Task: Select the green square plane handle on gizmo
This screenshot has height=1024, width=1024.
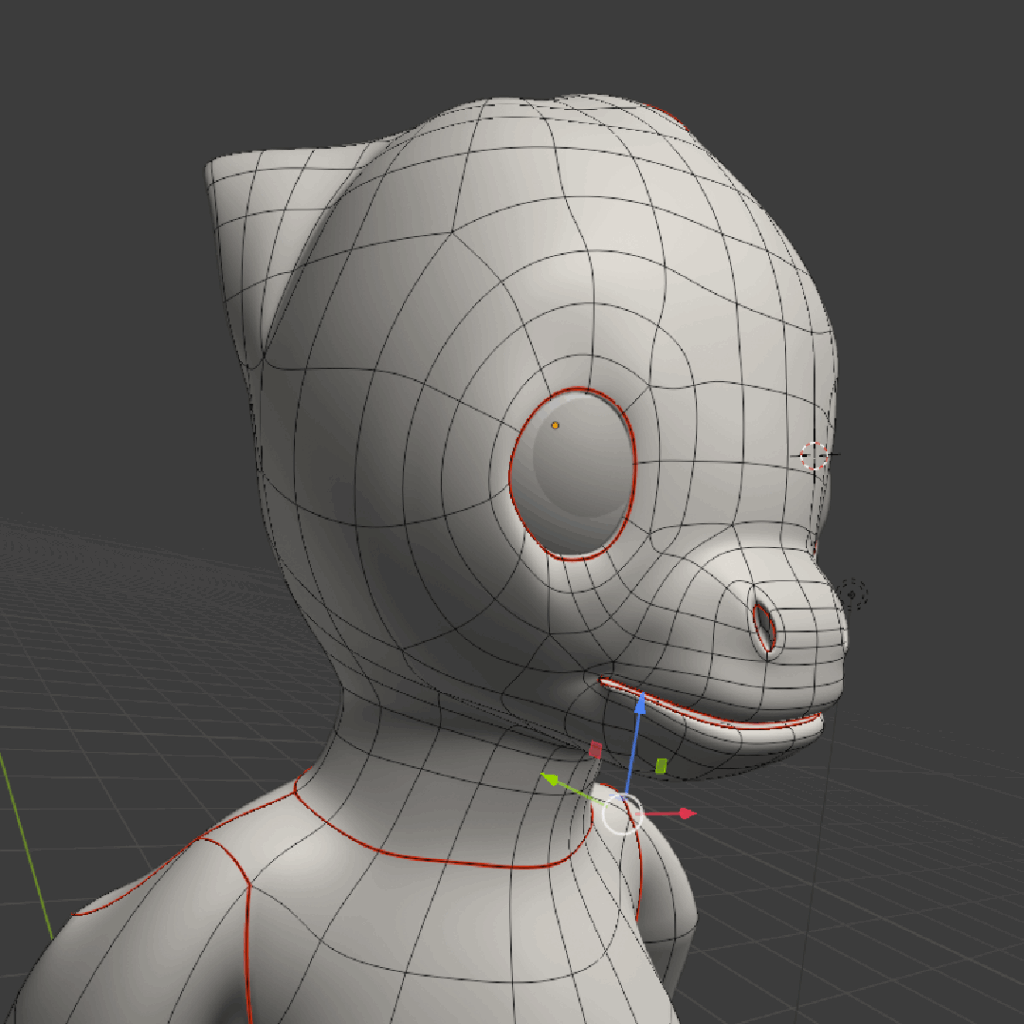Action: click(661, 765)
